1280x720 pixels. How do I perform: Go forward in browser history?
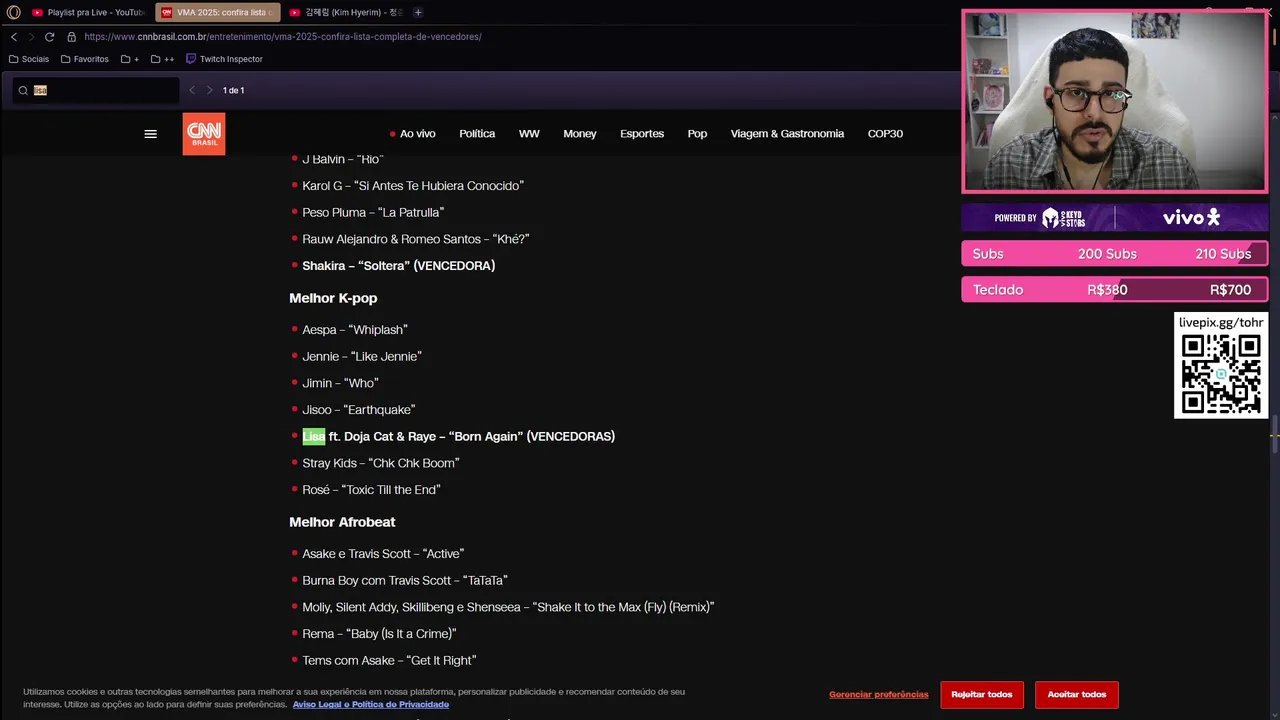pos(31,37)
